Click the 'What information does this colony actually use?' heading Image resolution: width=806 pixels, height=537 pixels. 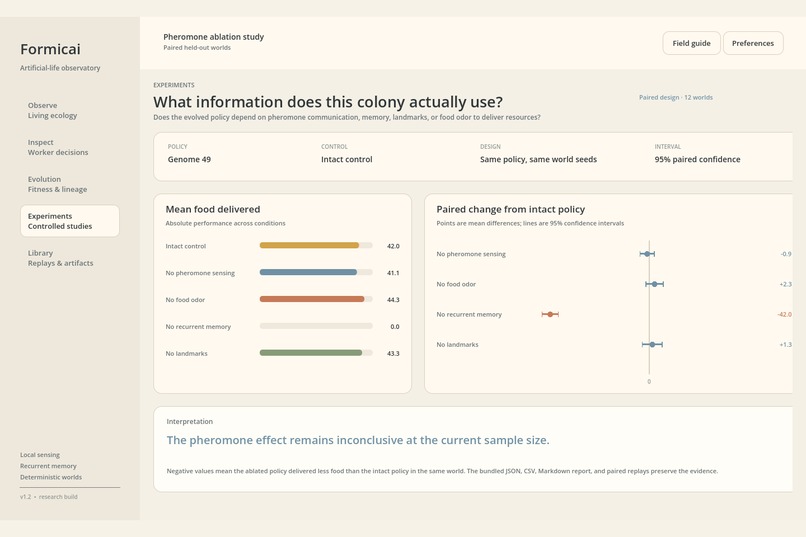point(328,102)
